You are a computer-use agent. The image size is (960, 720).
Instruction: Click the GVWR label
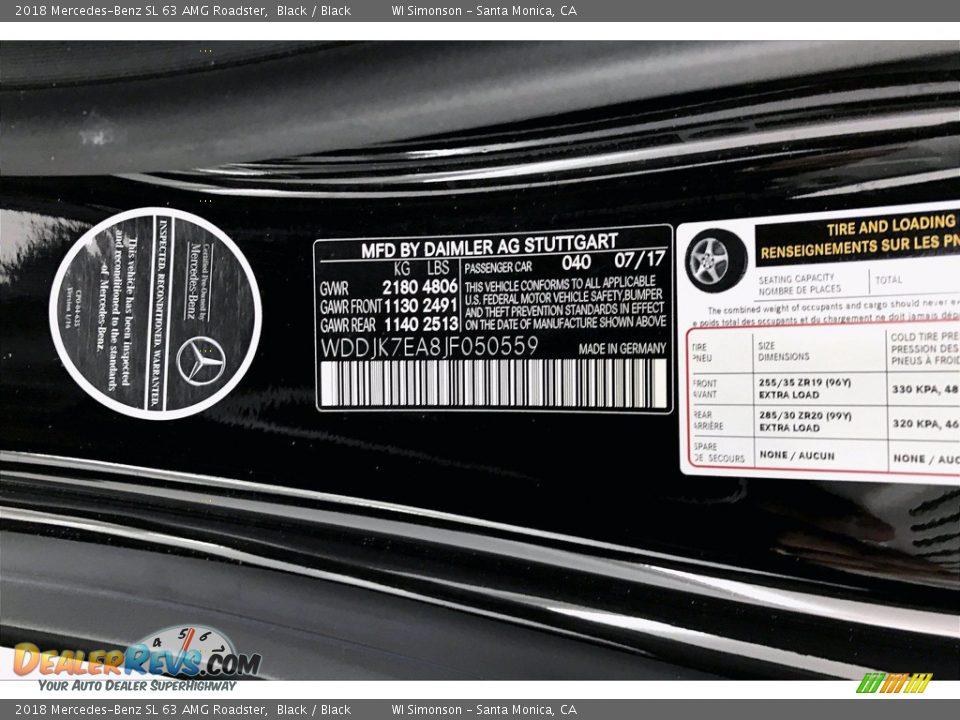(x=334, y=289)
